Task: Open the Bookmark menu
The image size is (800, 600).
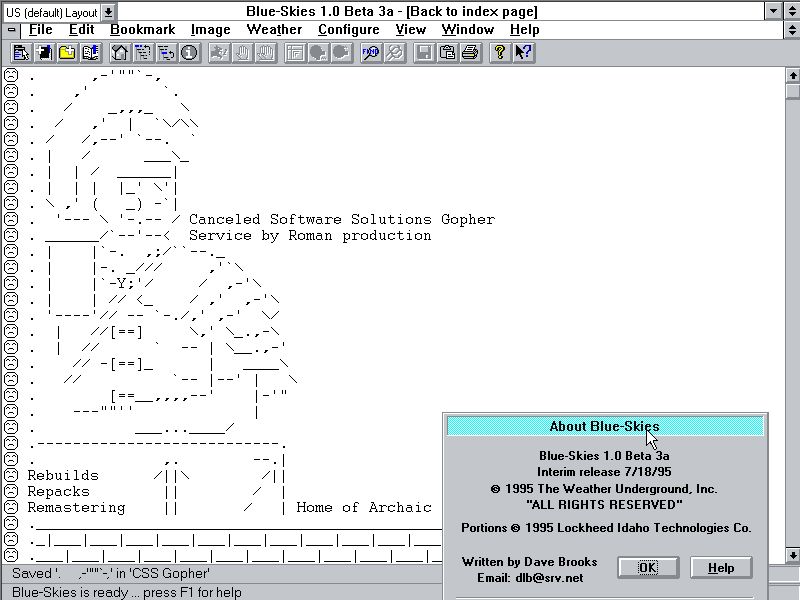Action: pos(142,30)
